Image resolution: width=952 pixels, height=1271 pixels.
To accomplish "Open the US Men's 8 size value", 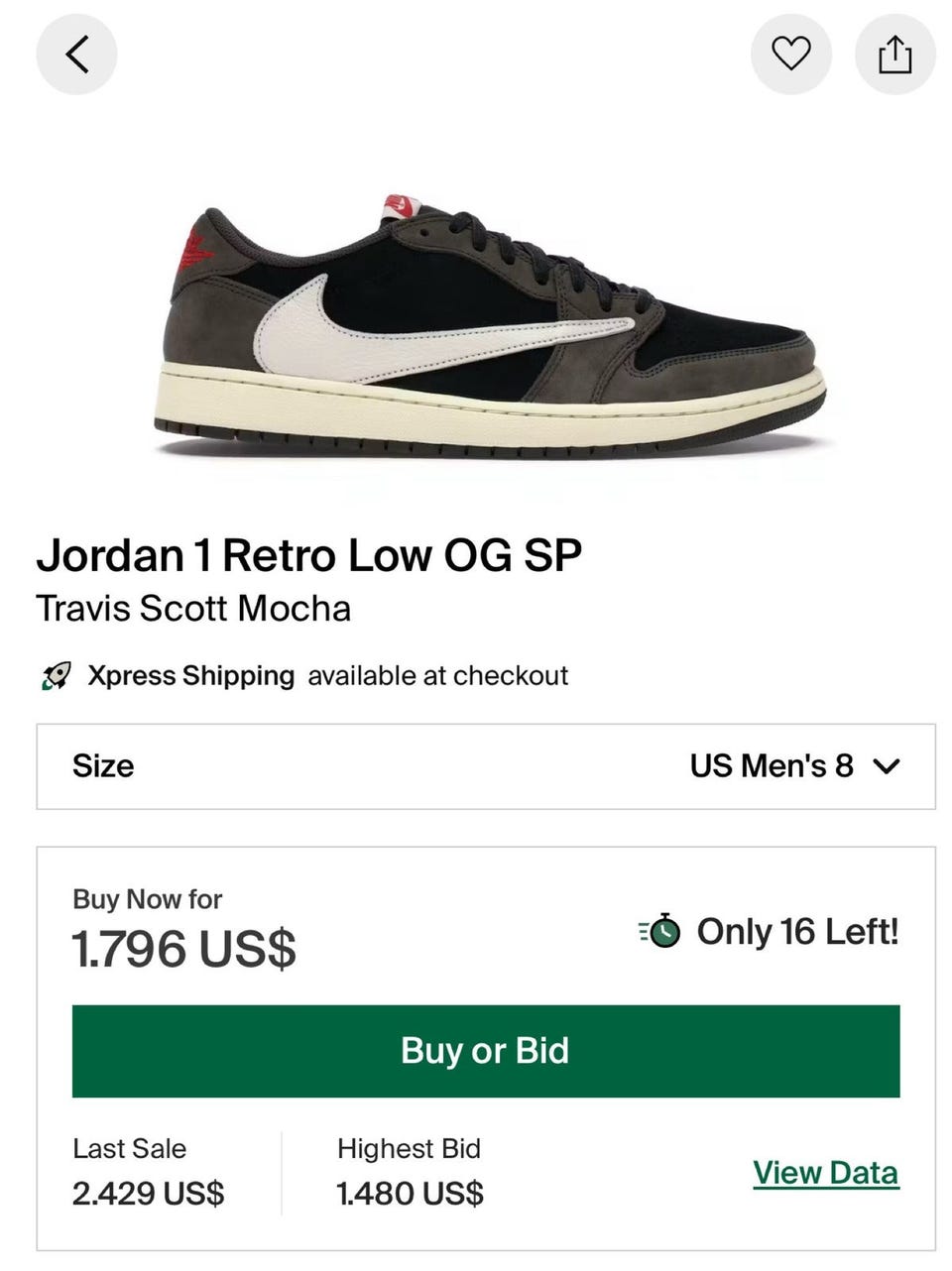I will tap(772, 765).
